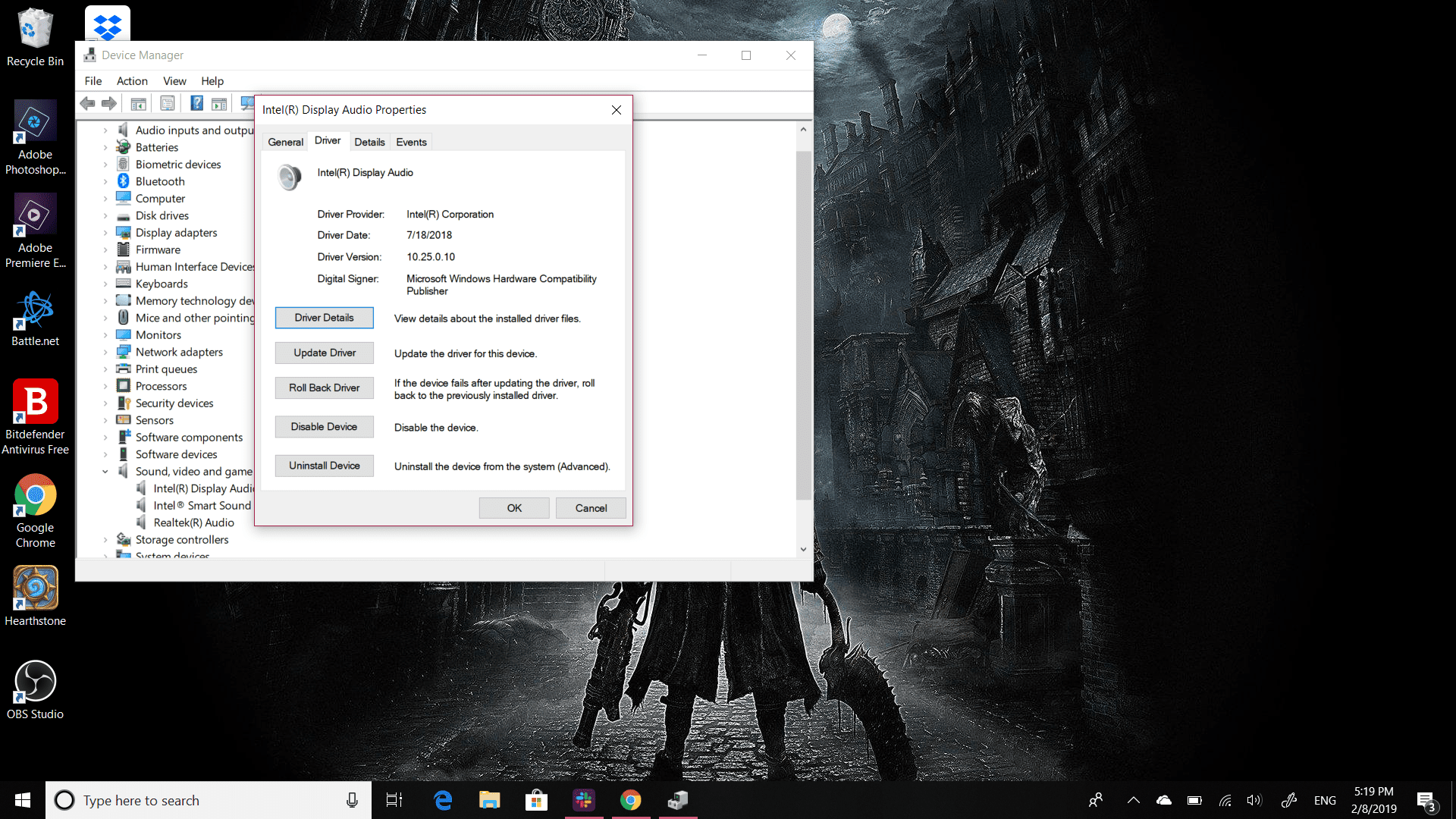The width and height of the screenshot is (1456, 819).
Task: Click the Biometric devices fingerprint icon
Action: (x=124, y=164)
